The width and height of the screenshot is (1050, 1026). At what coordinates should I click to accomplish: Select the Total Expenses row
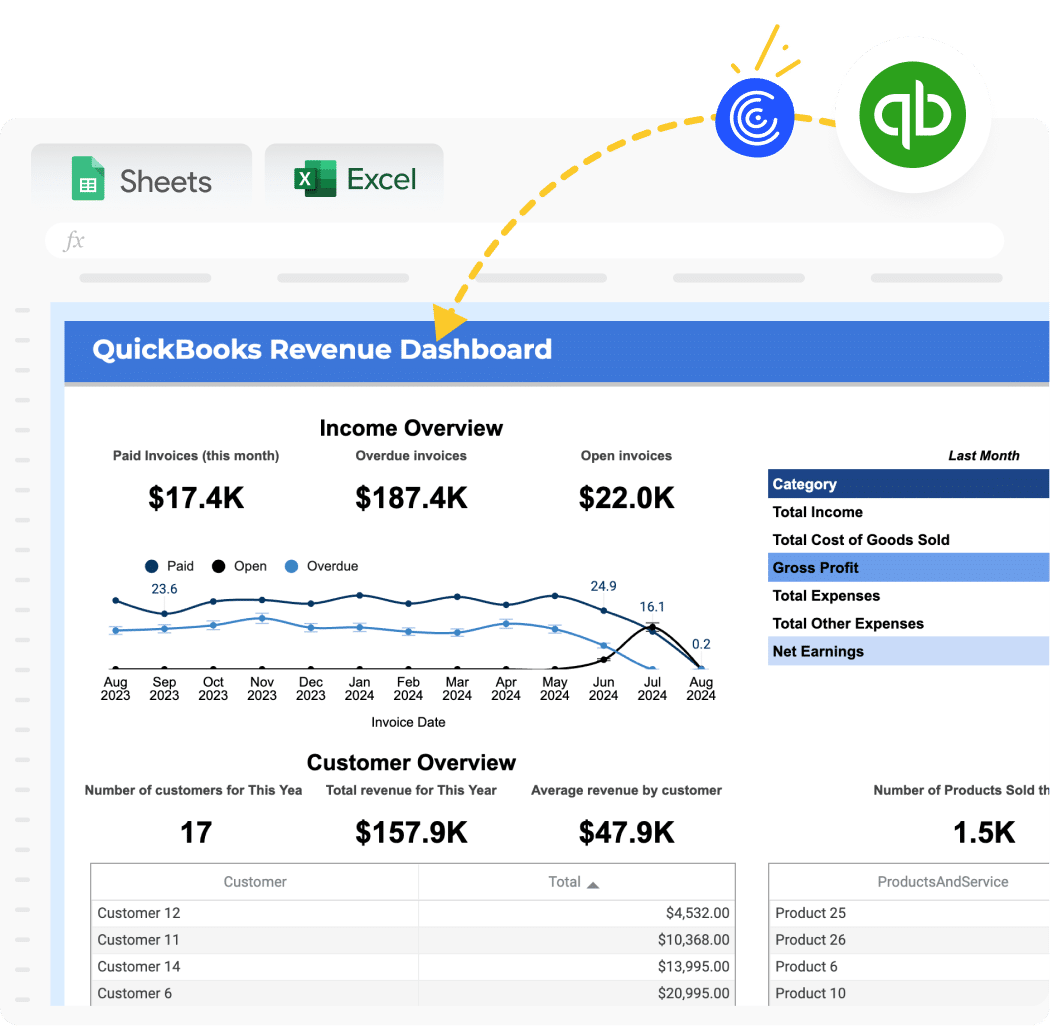(909, 595)
